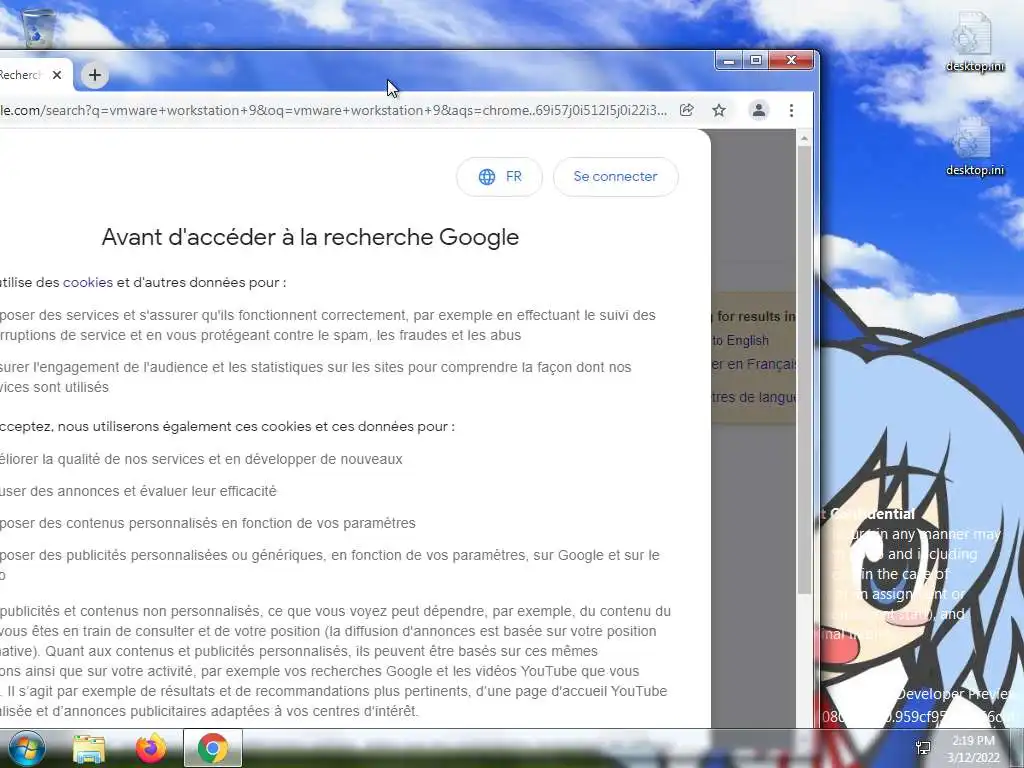Click the address bar URL
The width and height of the screenshot is (1024, 768).
pos(333,110)
